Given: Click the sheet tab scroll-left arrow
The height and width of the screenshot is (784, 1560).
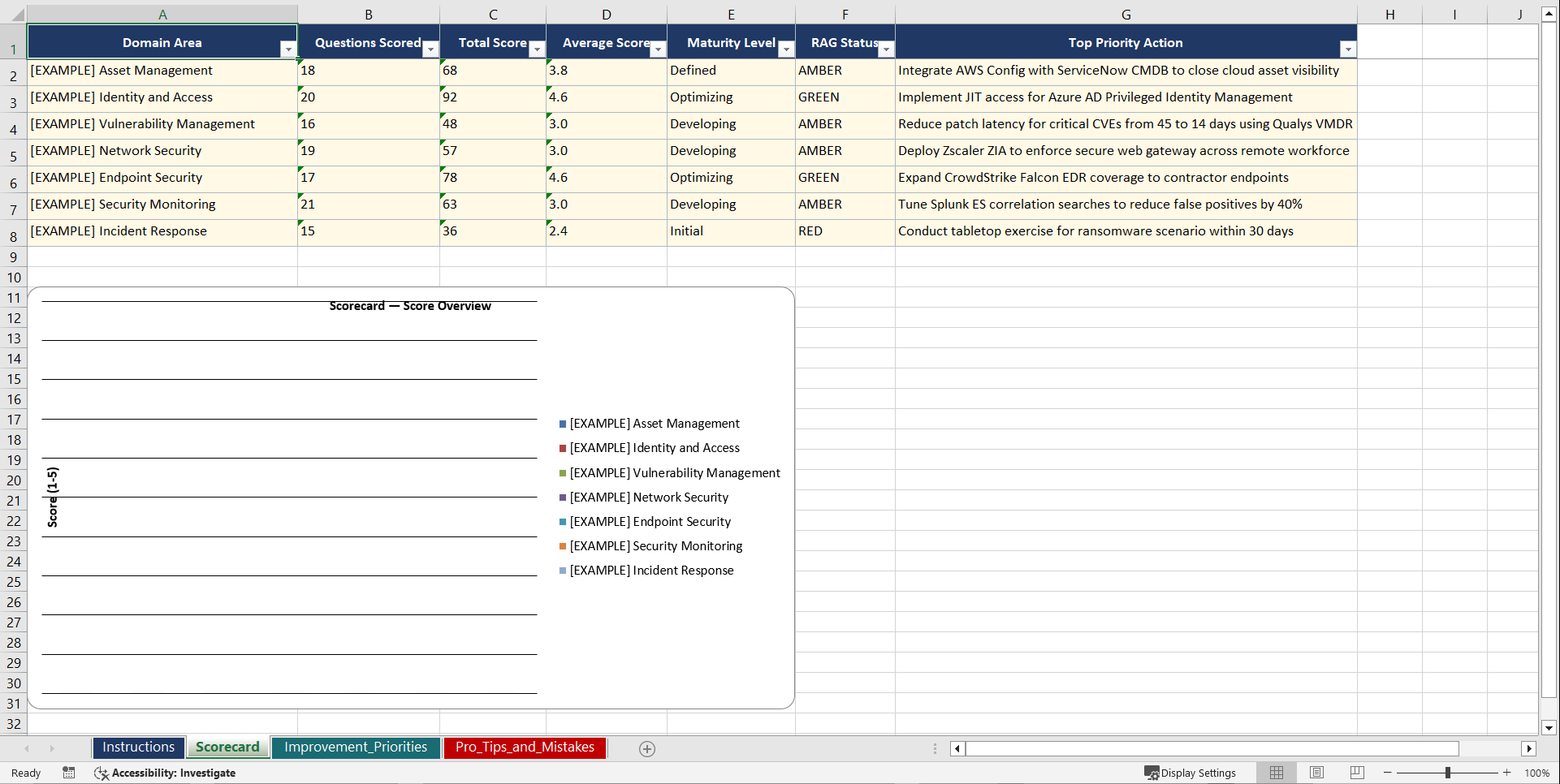Looking at the screenshot, I should coord(27,748).
